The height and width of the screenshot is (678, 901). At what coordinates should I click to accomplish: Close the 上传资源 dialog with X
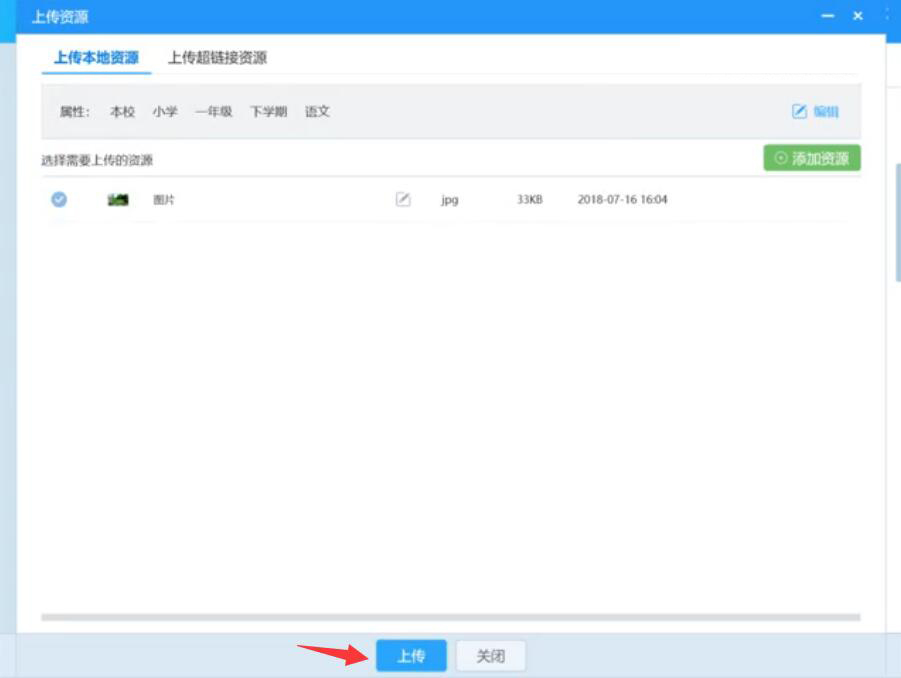[858, 16]
